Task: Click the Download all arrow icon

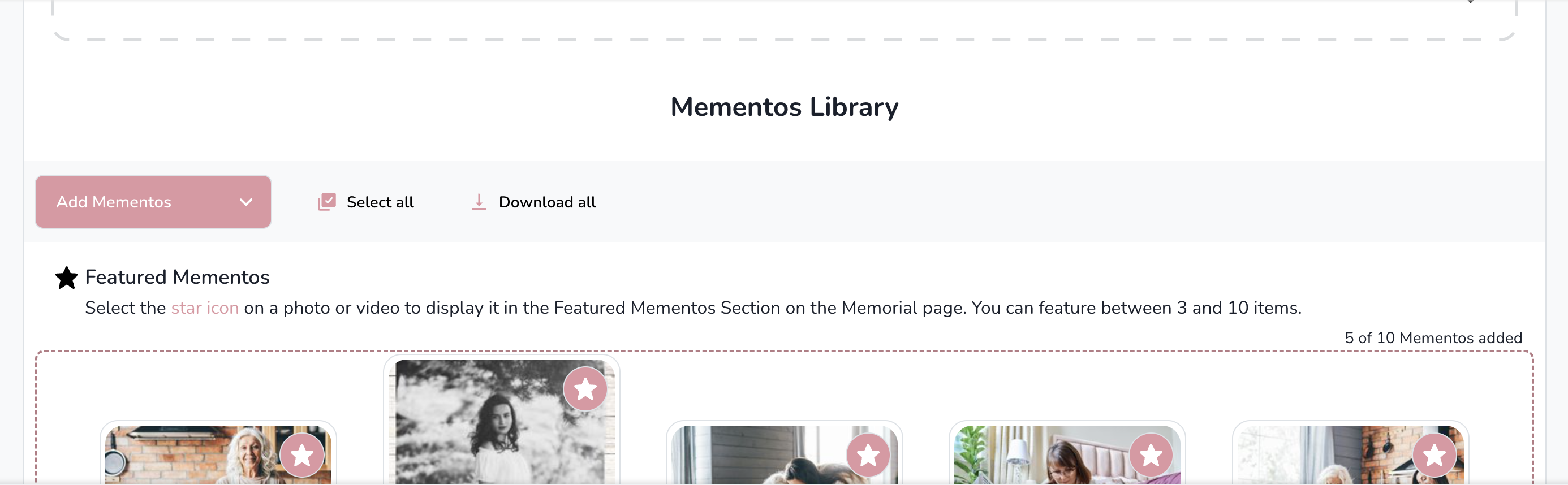Action: (479, 201)
